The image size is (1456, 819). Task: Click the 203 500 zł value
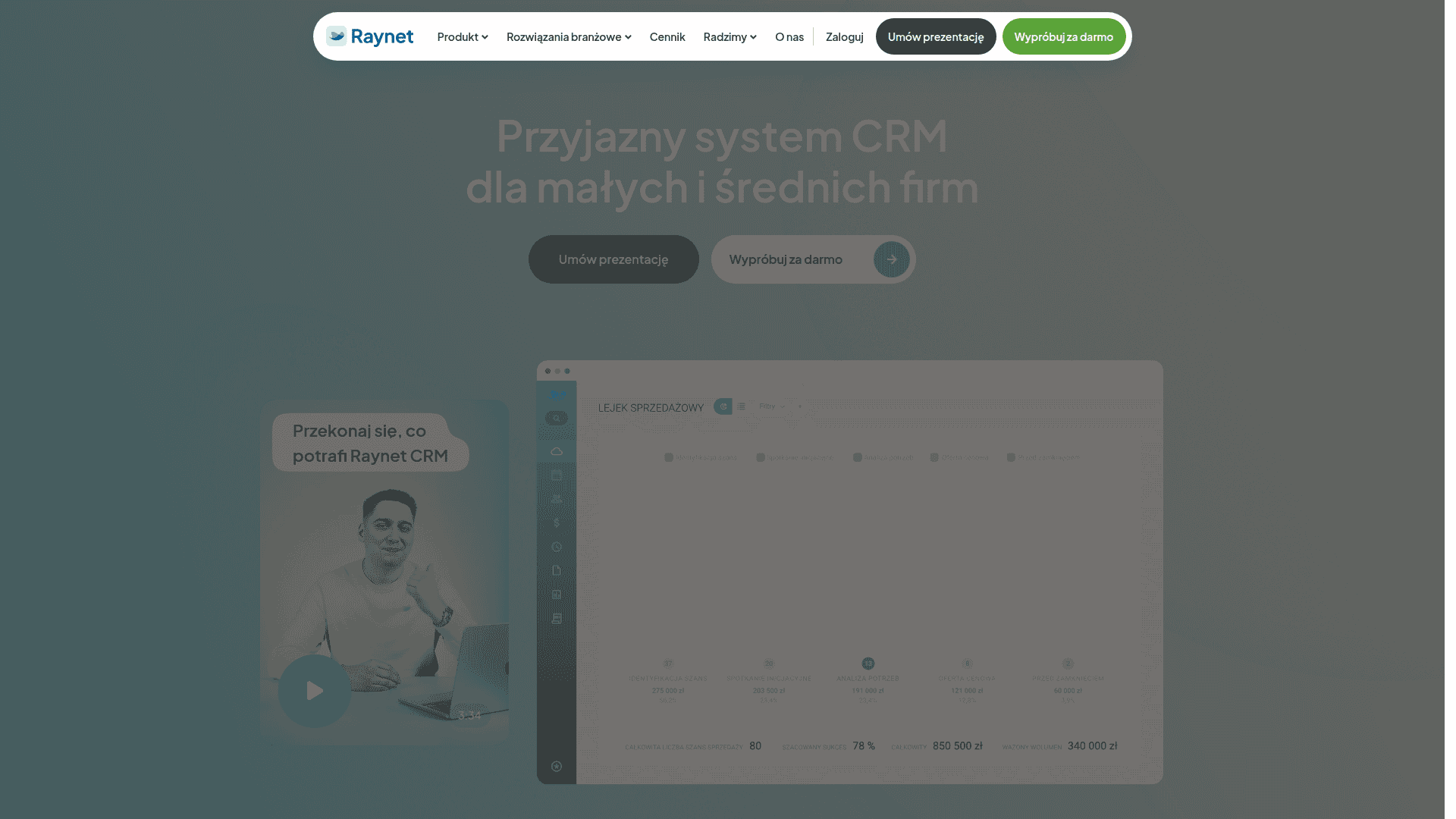(769, 691)
